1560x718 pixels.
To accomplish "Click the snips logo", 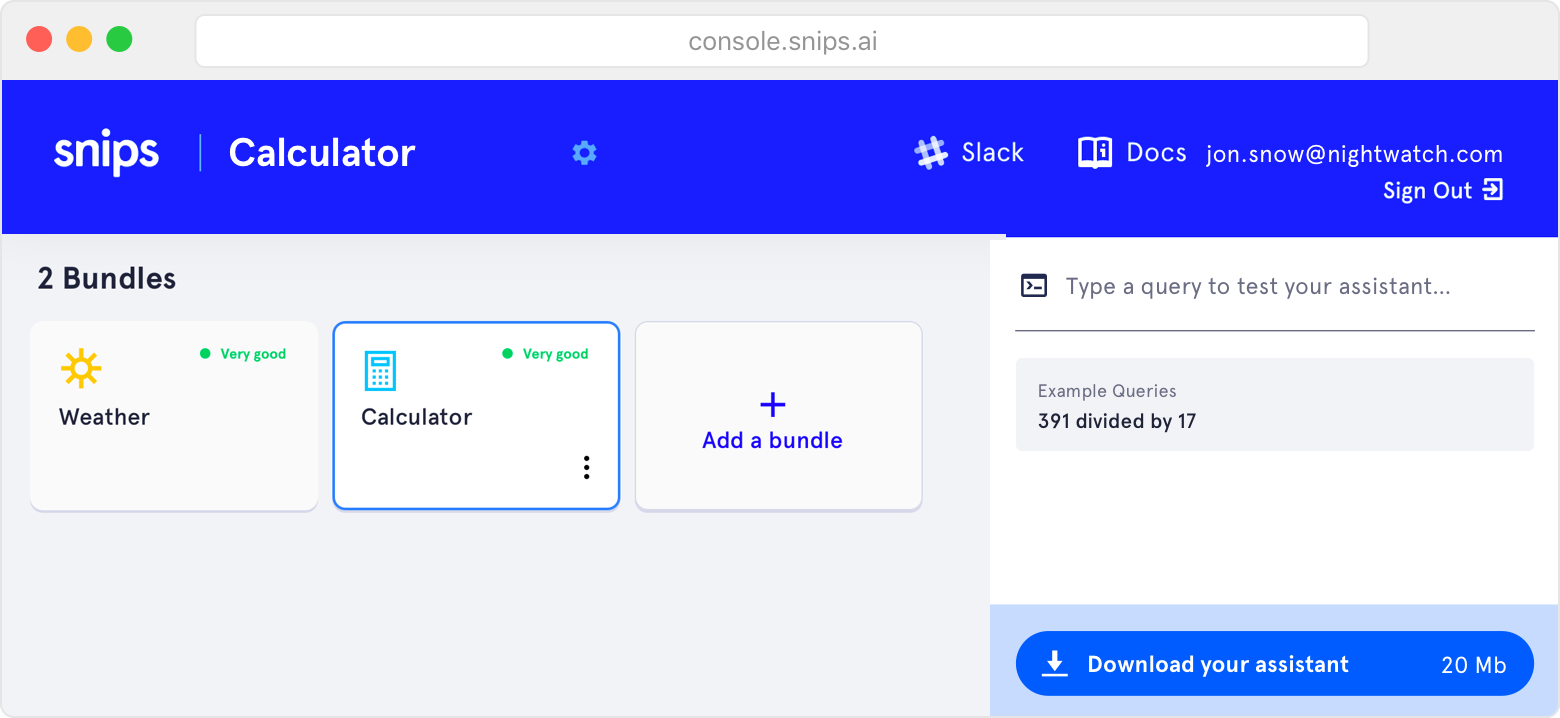I will 106,153.
